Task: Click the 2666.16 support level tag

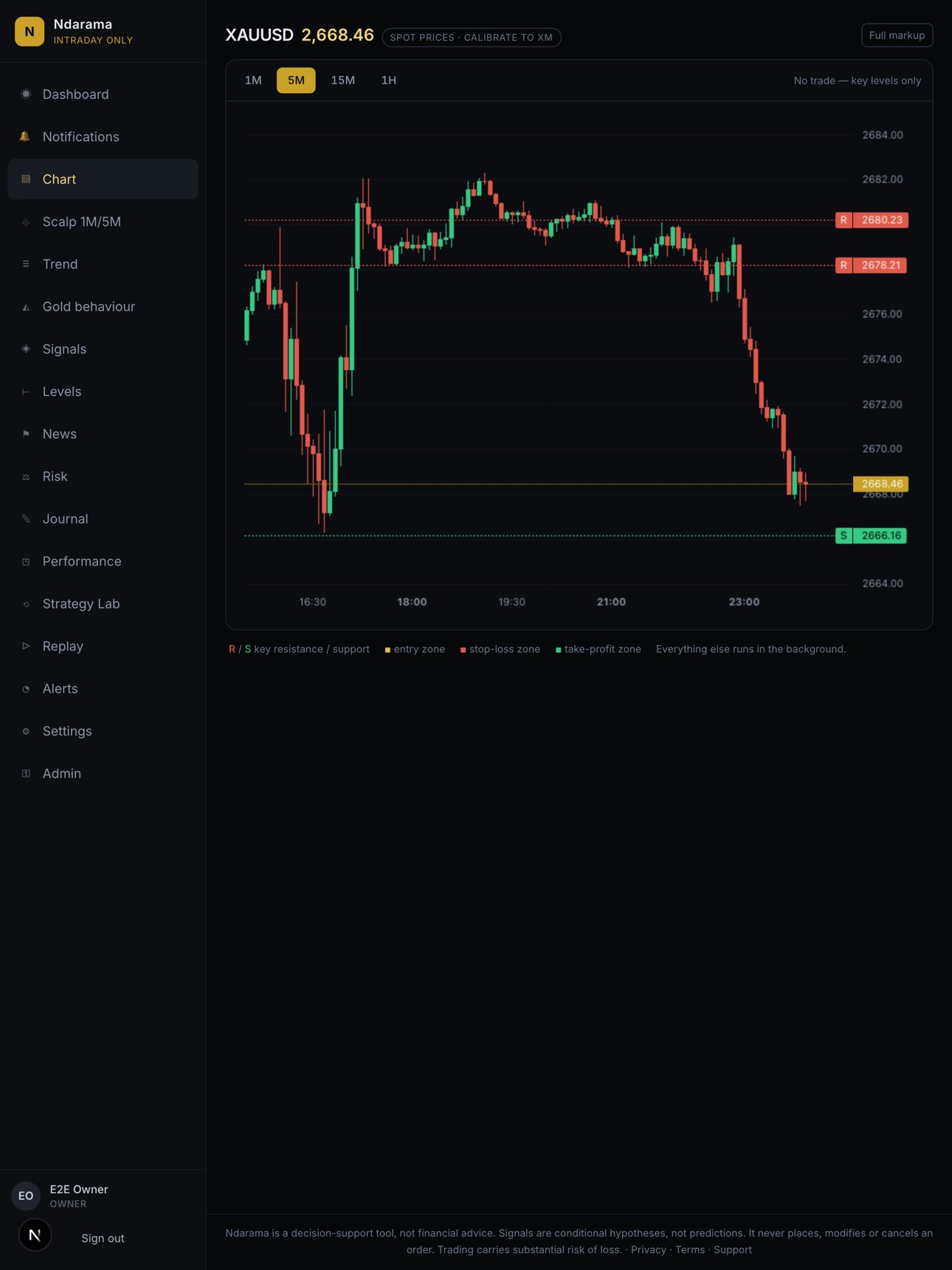Action: (x=871, y=535)
